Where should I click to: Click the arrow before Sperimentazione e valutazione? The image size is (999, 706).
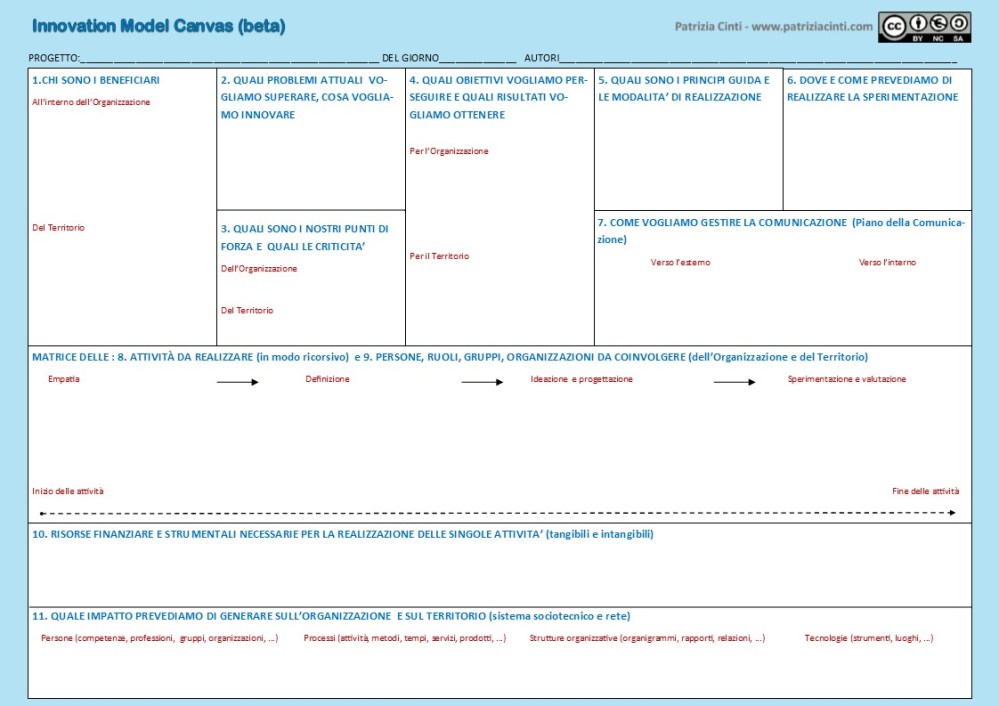[x=734, y=382]
